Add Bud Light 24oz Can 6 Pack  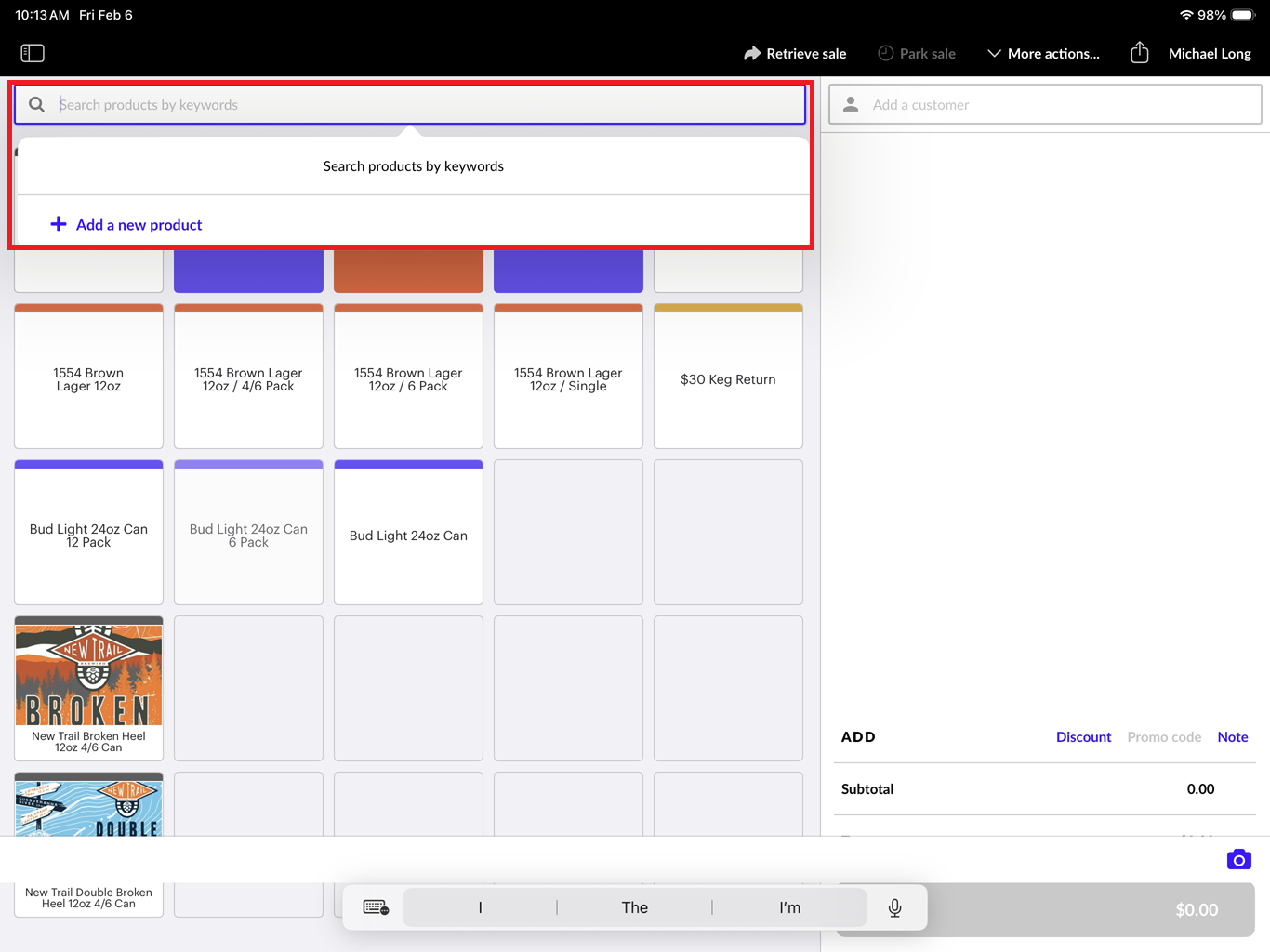coord(248,533)
